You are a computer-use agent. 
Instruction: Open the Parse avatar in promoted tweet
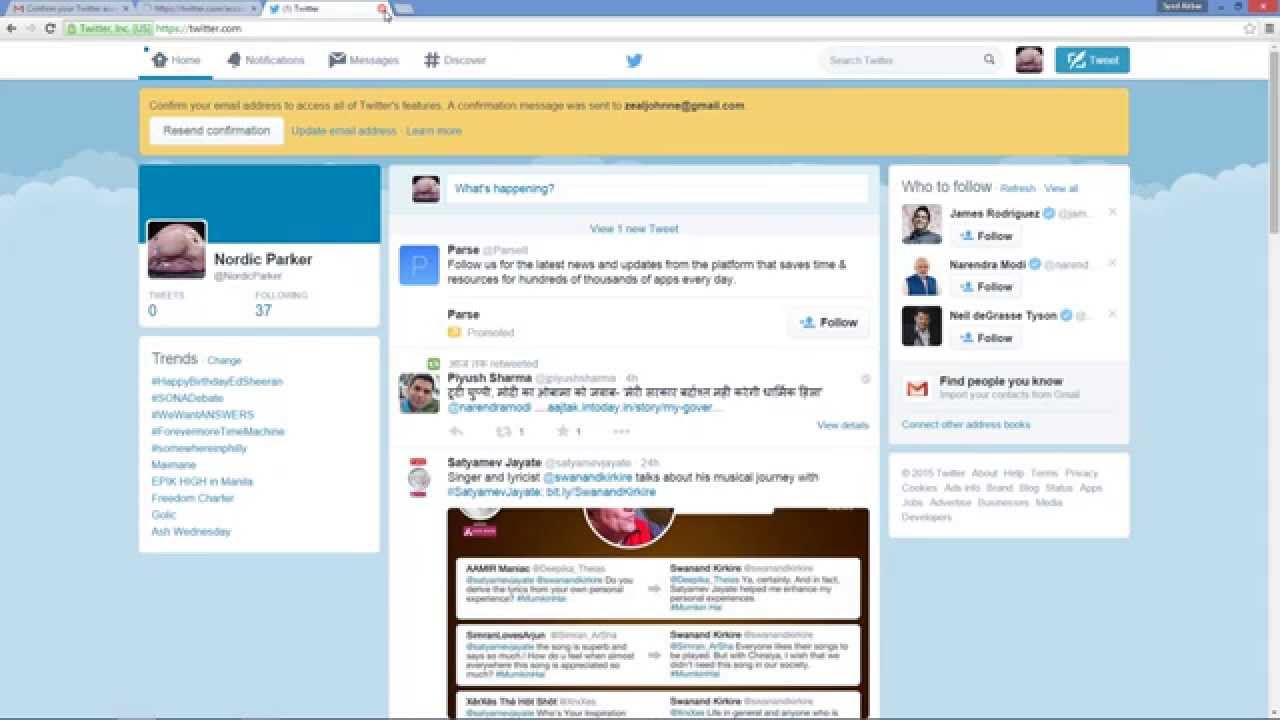coord(419,266)
